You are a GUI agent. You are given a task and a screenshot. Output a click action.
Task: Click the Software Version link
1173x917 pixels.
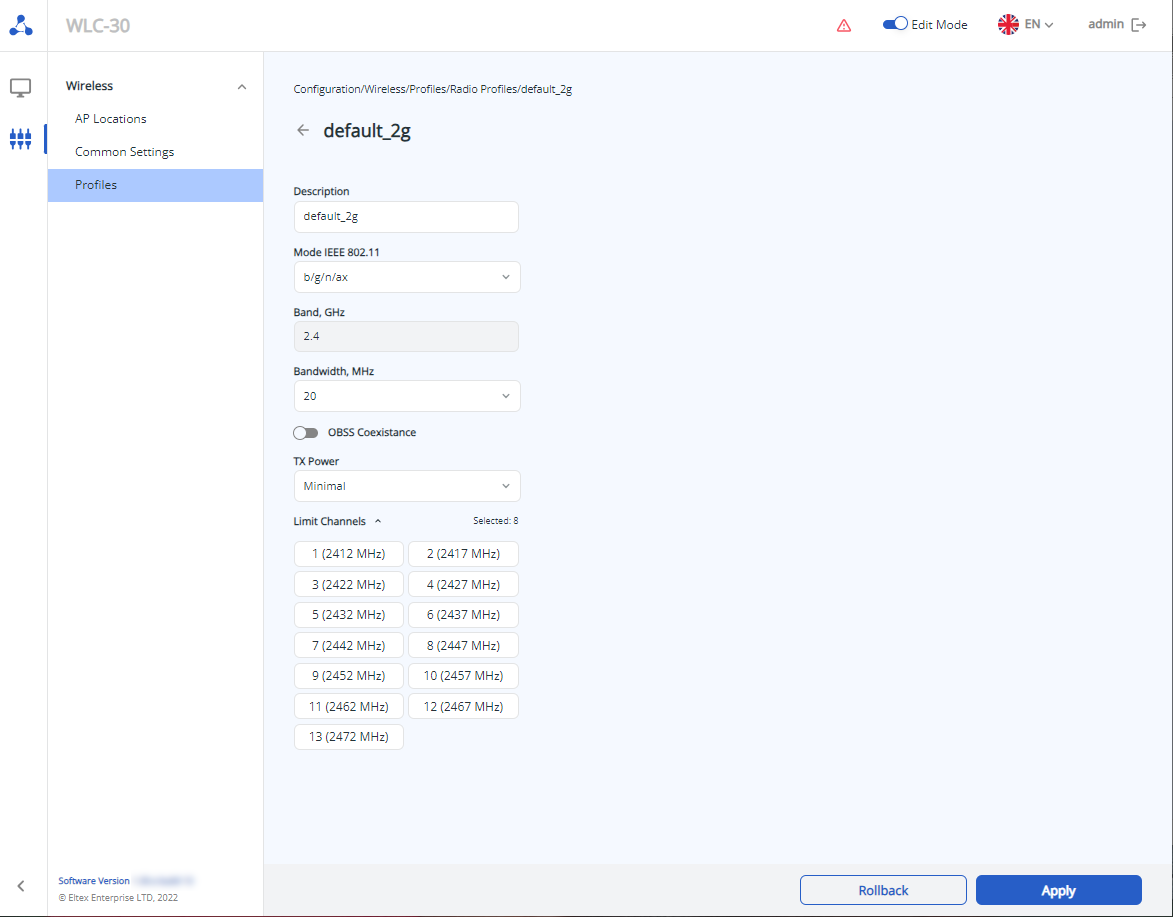click(94, 881)
